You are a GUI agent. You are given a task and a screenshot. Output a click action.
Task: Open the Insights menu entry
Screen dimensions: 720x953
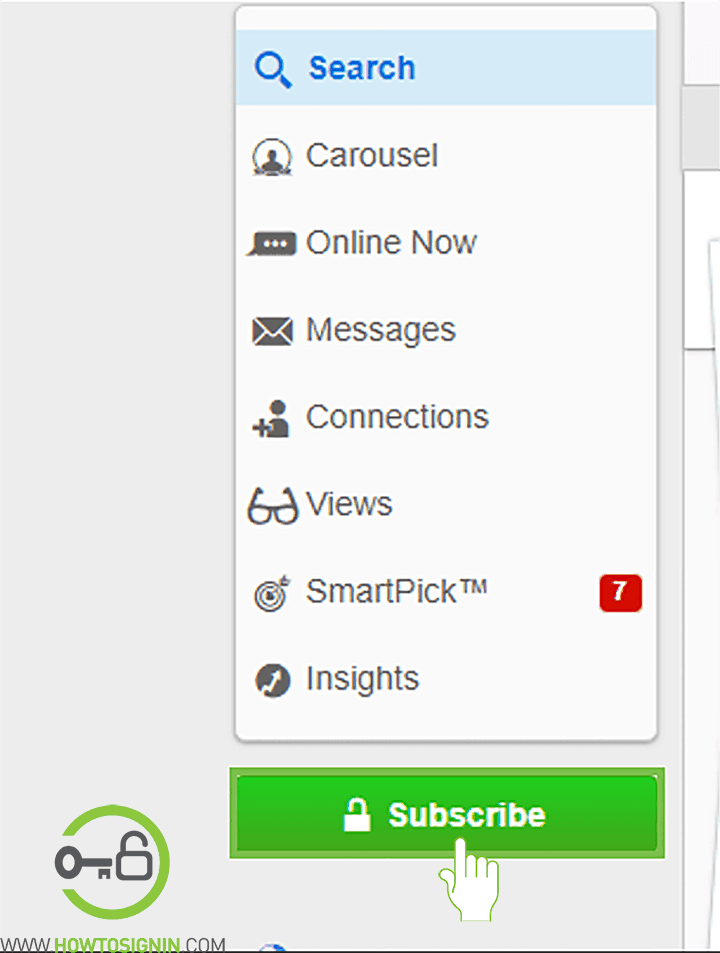(446, 678)
